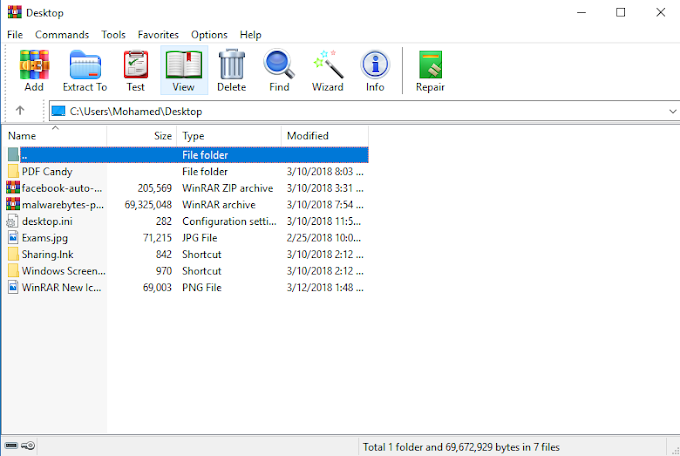Open the View toolbar button
The height and width of the screenshot is (456, 680).
[184, 70]
